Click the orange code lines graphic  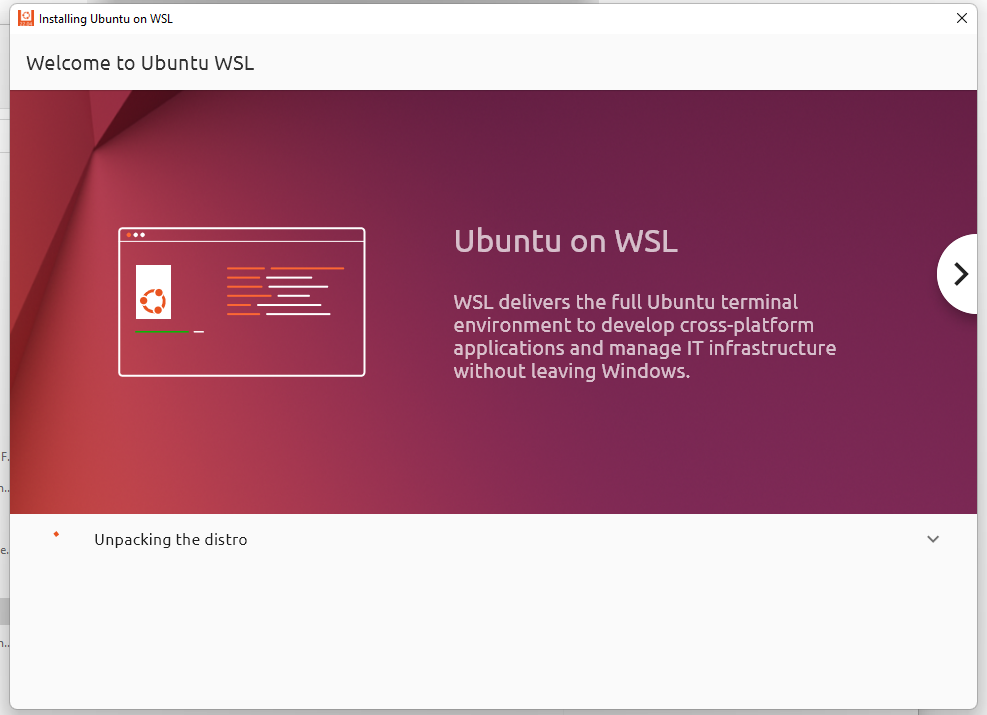285,291
